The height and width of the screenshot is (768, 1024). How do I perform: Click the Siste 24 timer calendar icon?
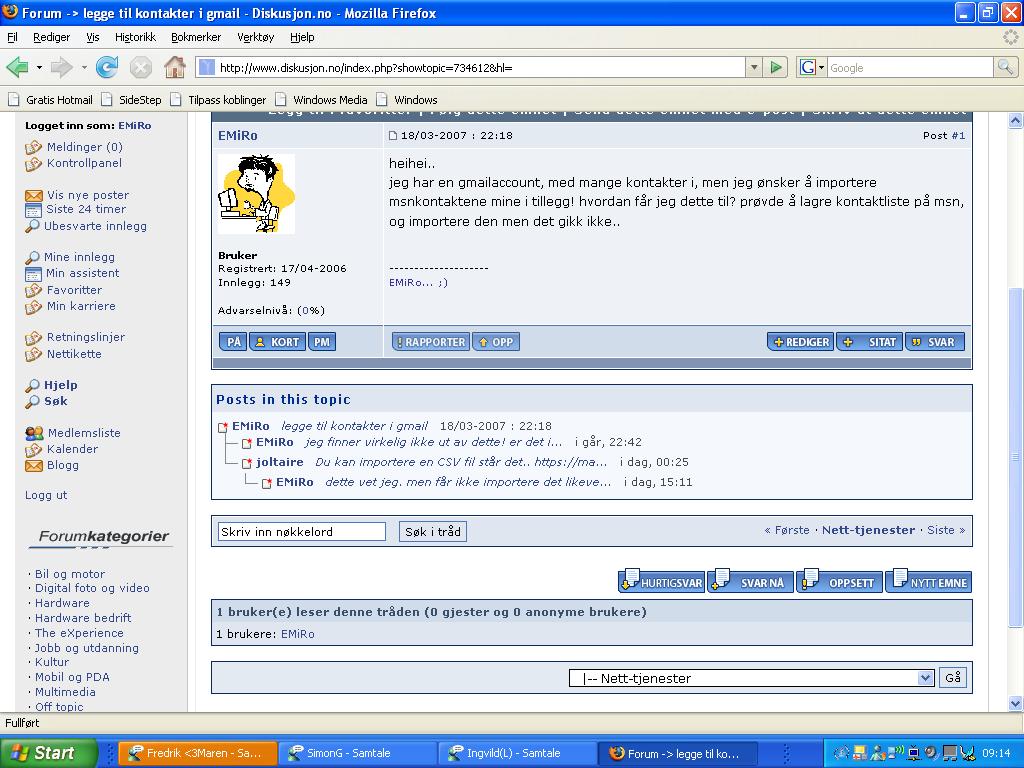(33, 210)
